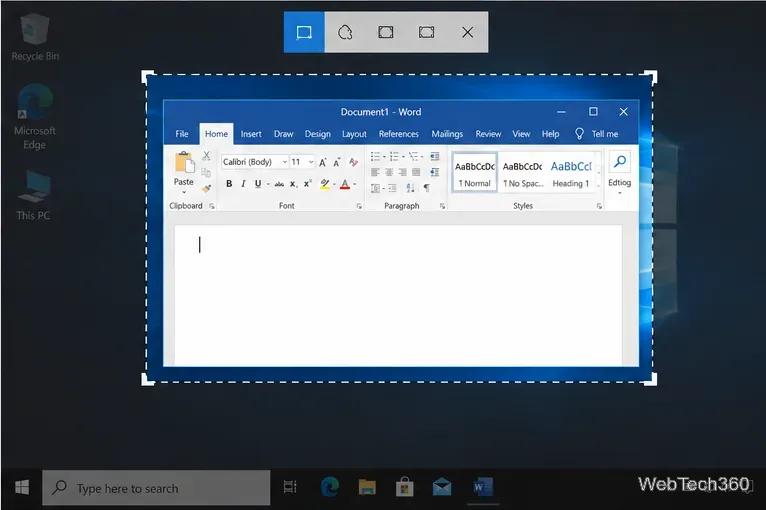Apply the No Spacing style
The image size is (766, 510).
coord(523,172)
